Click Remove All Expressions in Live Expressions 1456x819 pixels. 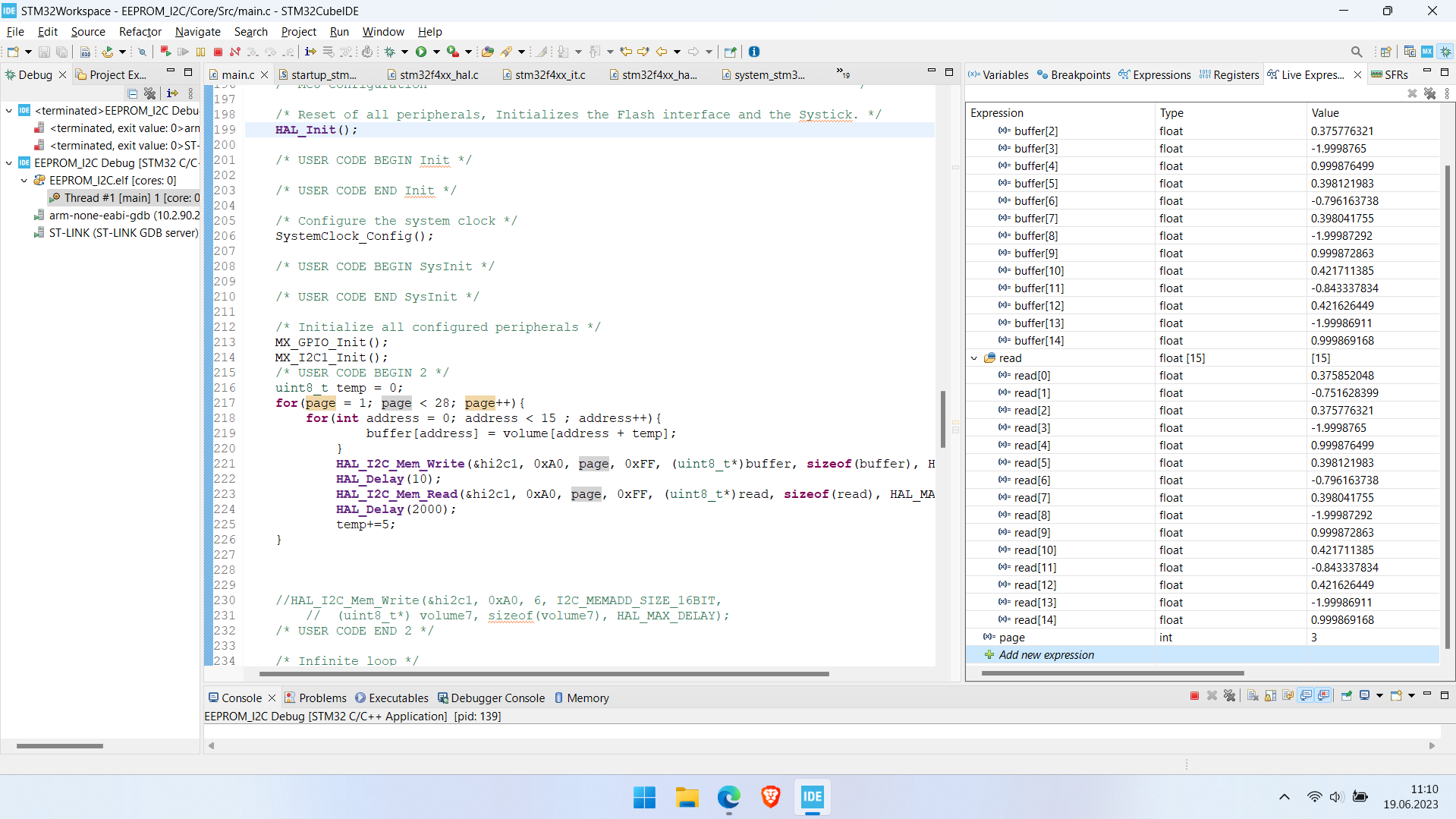click(x=1429, y=93)
